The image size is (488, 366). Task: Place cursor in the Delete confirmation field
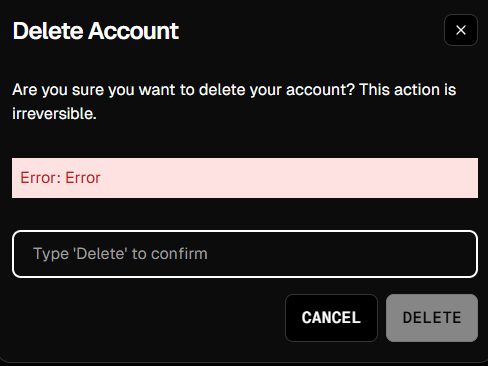click(245, 254)
